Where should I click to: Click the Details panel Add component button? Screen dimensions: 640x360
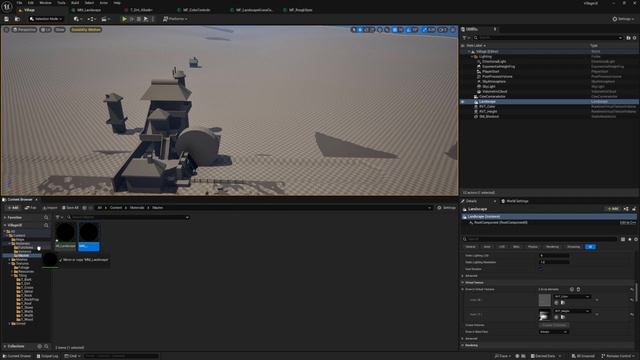coord(613,209)
